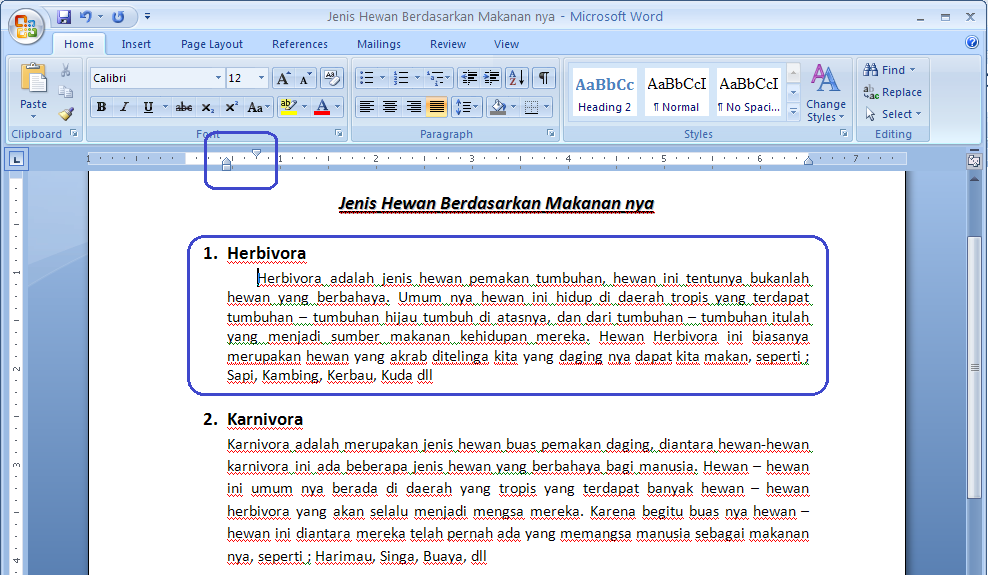Viewport: 988px width, 575px height.
Task: Shrink font size with small A button
Action: (305, 78)
